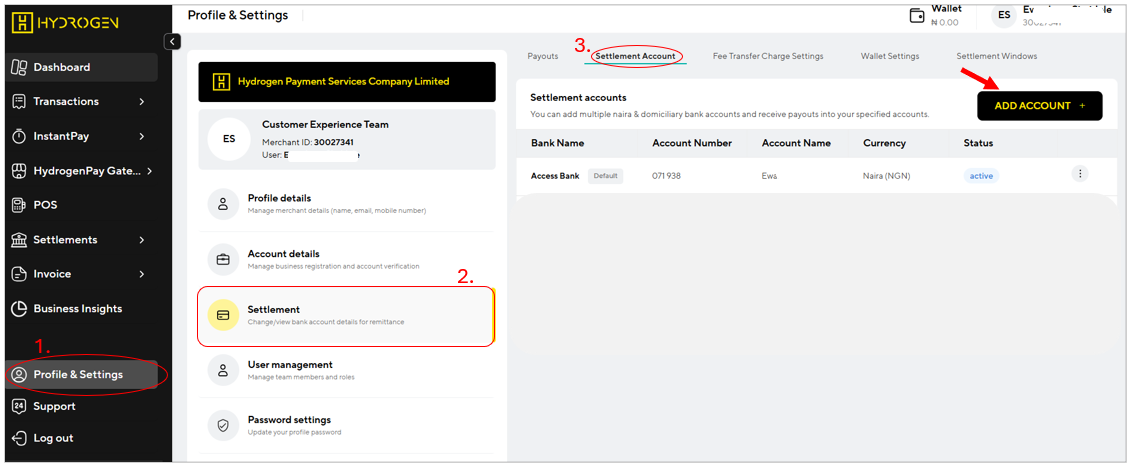Image resolution: width=1133 pixels, height=466 pixels.
Task: Click the Customer Experience Team name
Action: 325,124
